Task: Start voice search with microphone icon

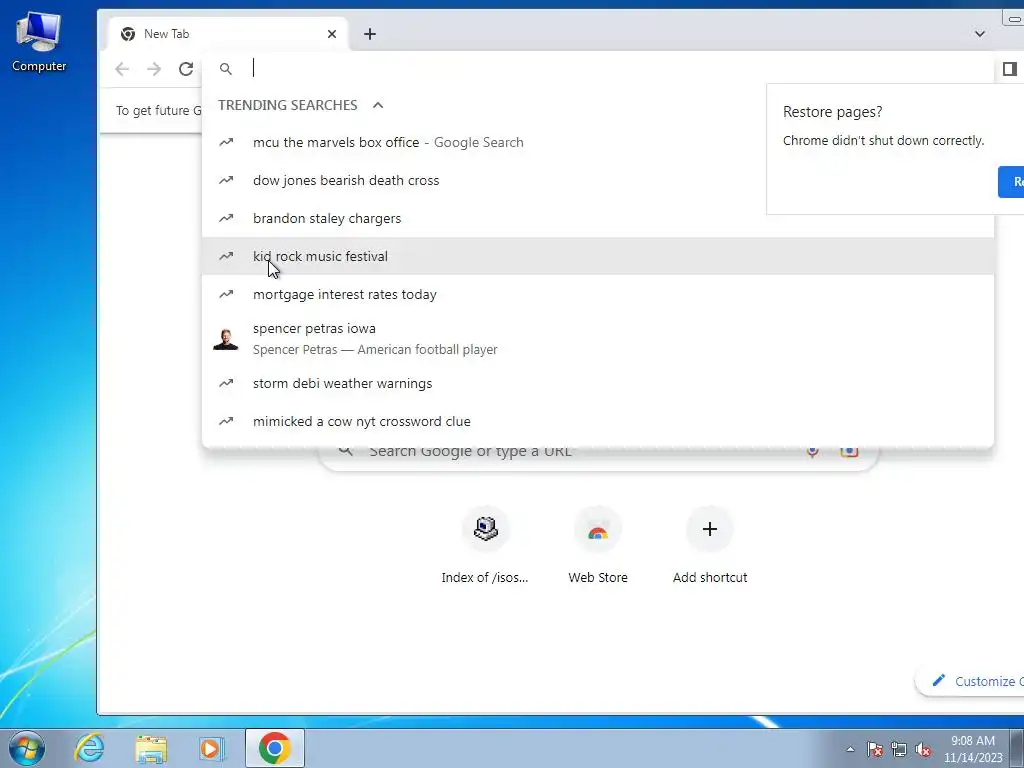Action: point(812,451)
